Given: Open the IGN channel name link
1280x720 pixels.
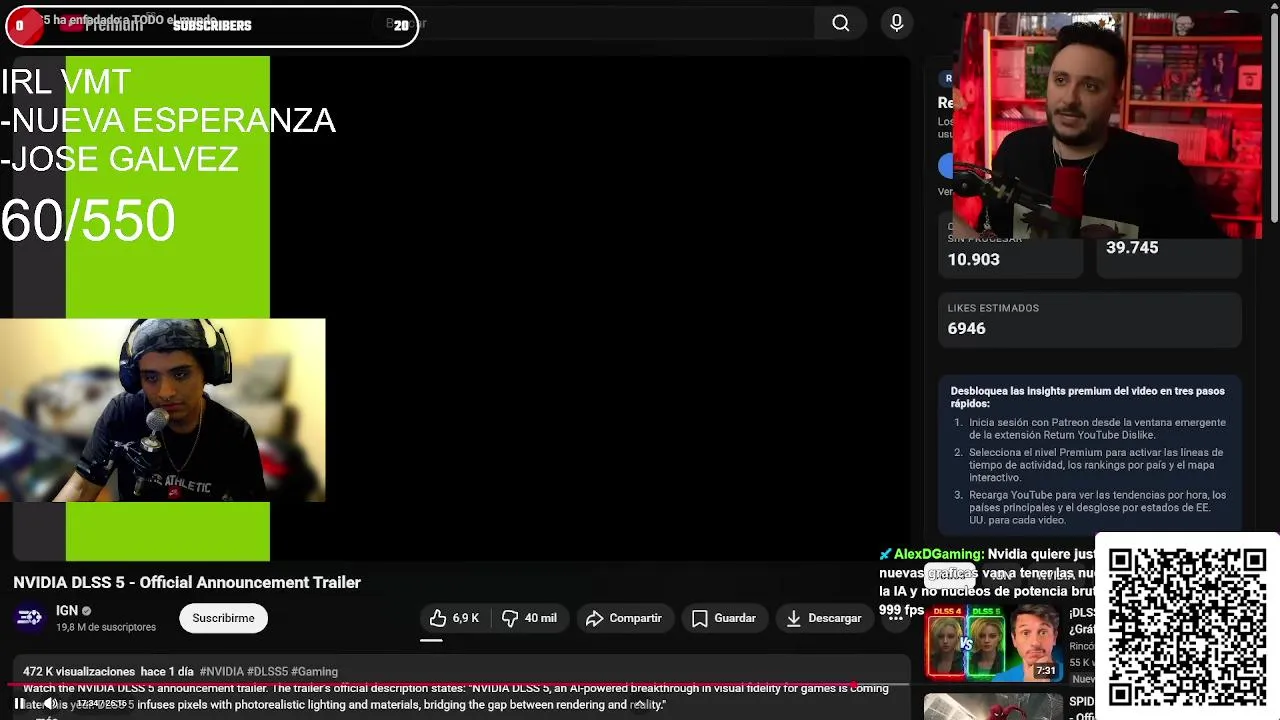Looking at the screenshot, I should point(67,610).
